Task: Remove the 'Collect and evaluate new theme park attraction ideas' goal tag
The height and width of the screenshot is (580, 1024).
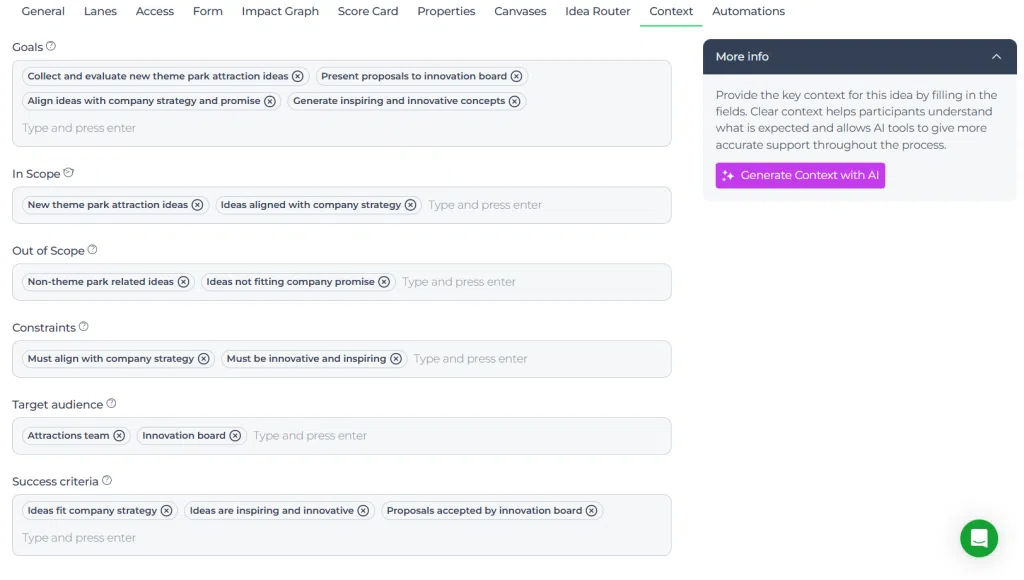Action: pyautogui.click(x=298, y=76)
